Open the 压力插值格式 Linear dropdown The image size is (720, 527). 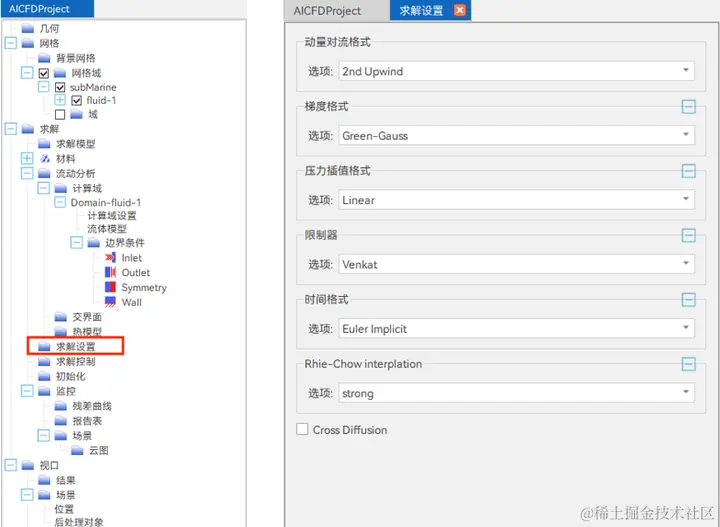517,200
